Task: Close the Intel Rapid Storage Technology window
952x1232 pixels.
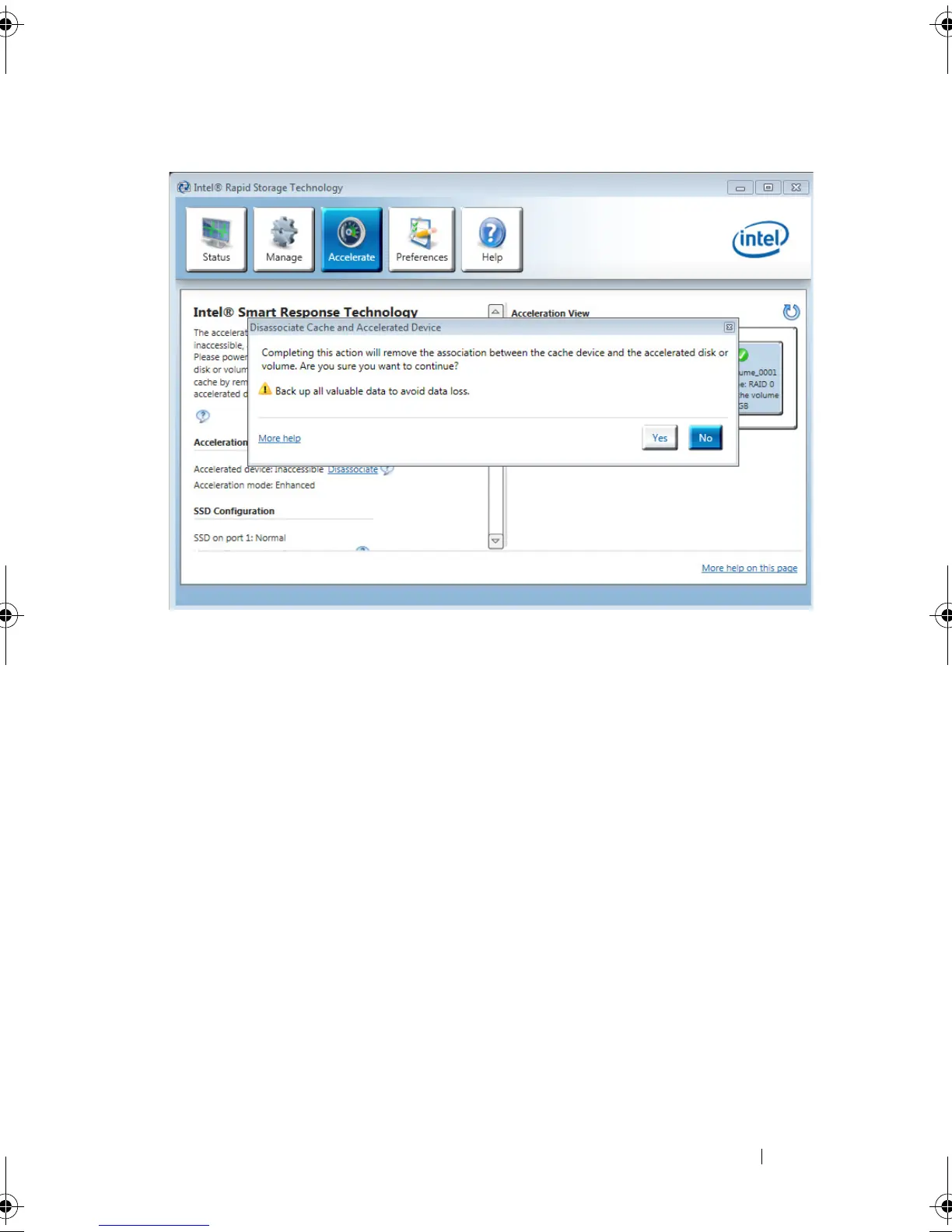Action: point(796,187)
